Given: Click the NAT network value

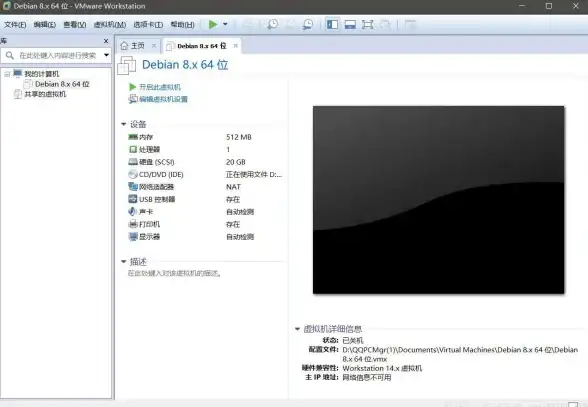Looking at the screenshot, I should [233, 187].
